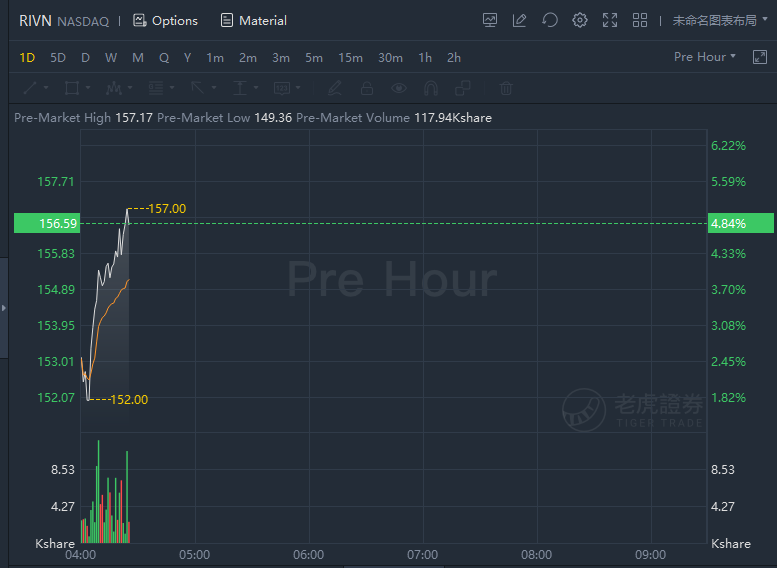Delete drawings with the trash icon

pyautogui.click(x=506, y=88)
